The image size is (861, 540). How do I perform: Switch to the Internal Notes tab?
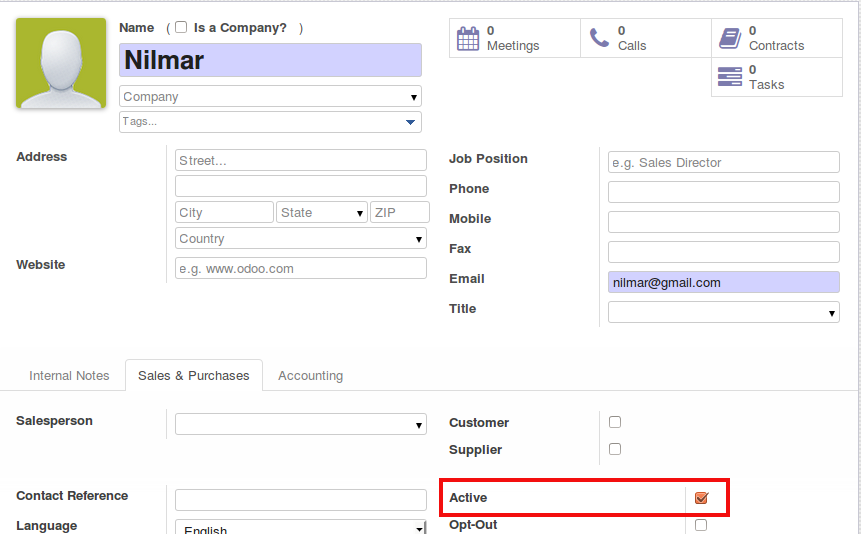(69, 376)
